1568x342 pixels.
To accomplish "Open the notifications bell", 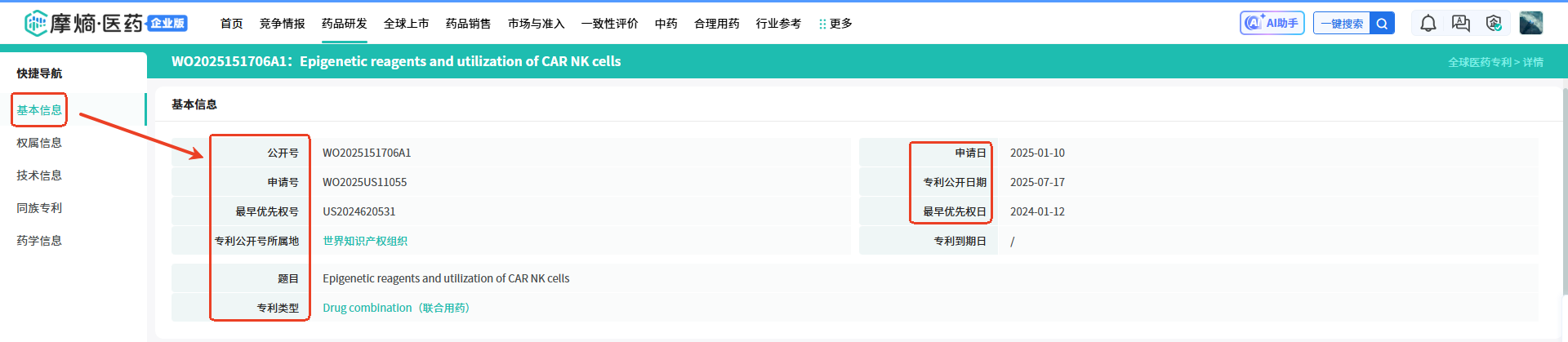I will coord(1428,24).
